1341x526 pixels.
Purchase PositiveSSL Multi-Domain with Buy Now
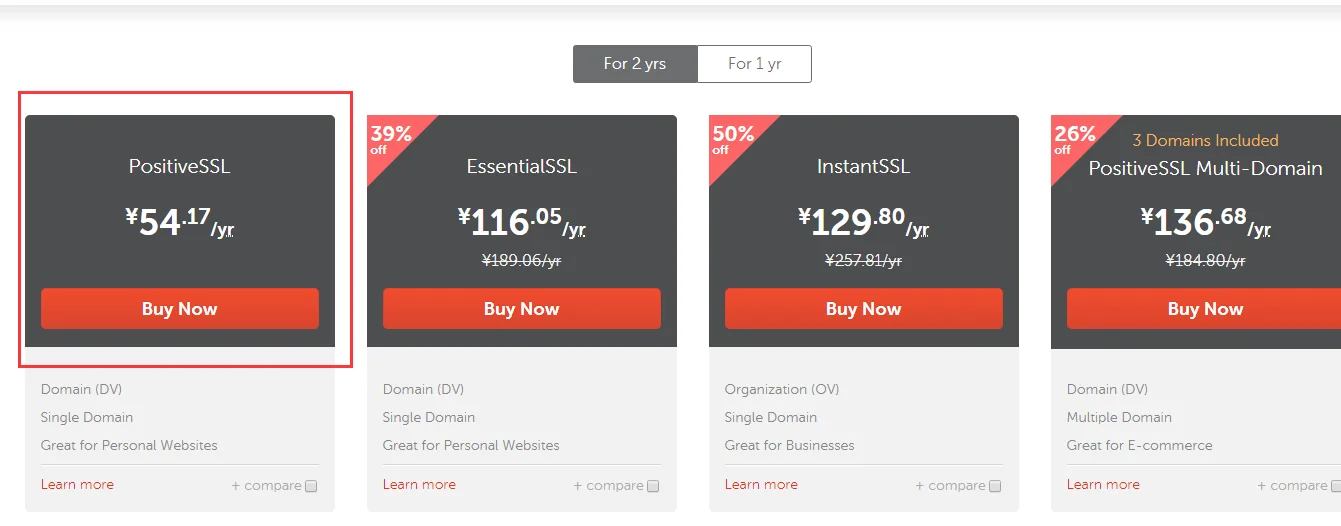coord(1204,309)
